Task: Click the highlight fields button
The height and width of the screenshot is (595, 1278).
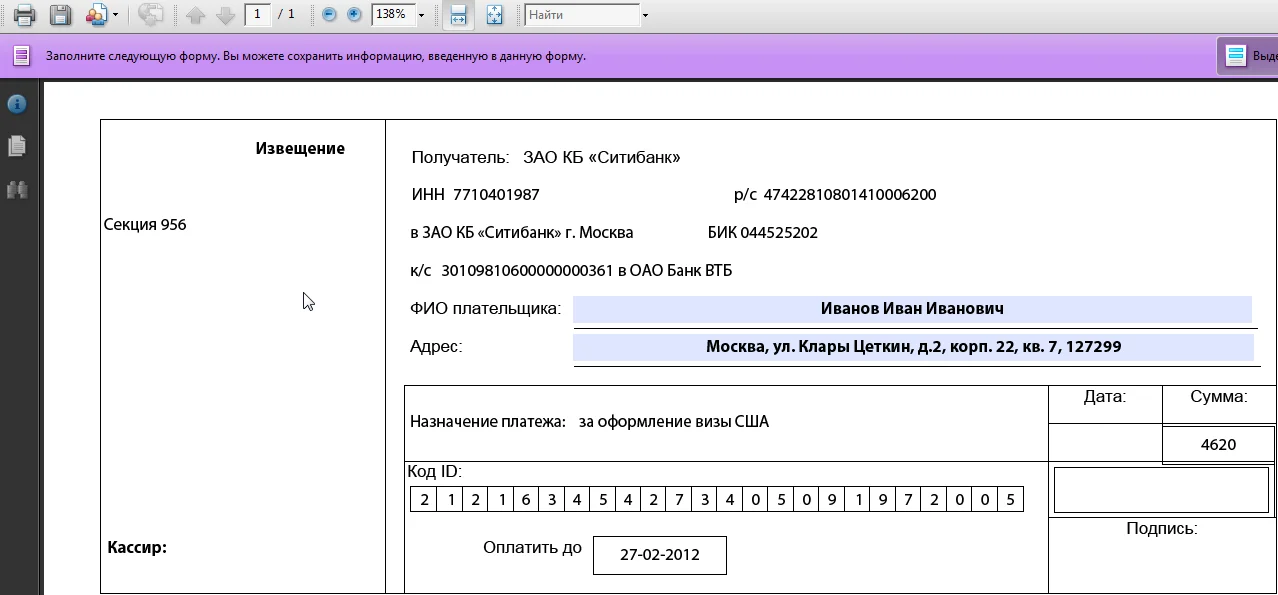Action: click(x=1246, y=56)
